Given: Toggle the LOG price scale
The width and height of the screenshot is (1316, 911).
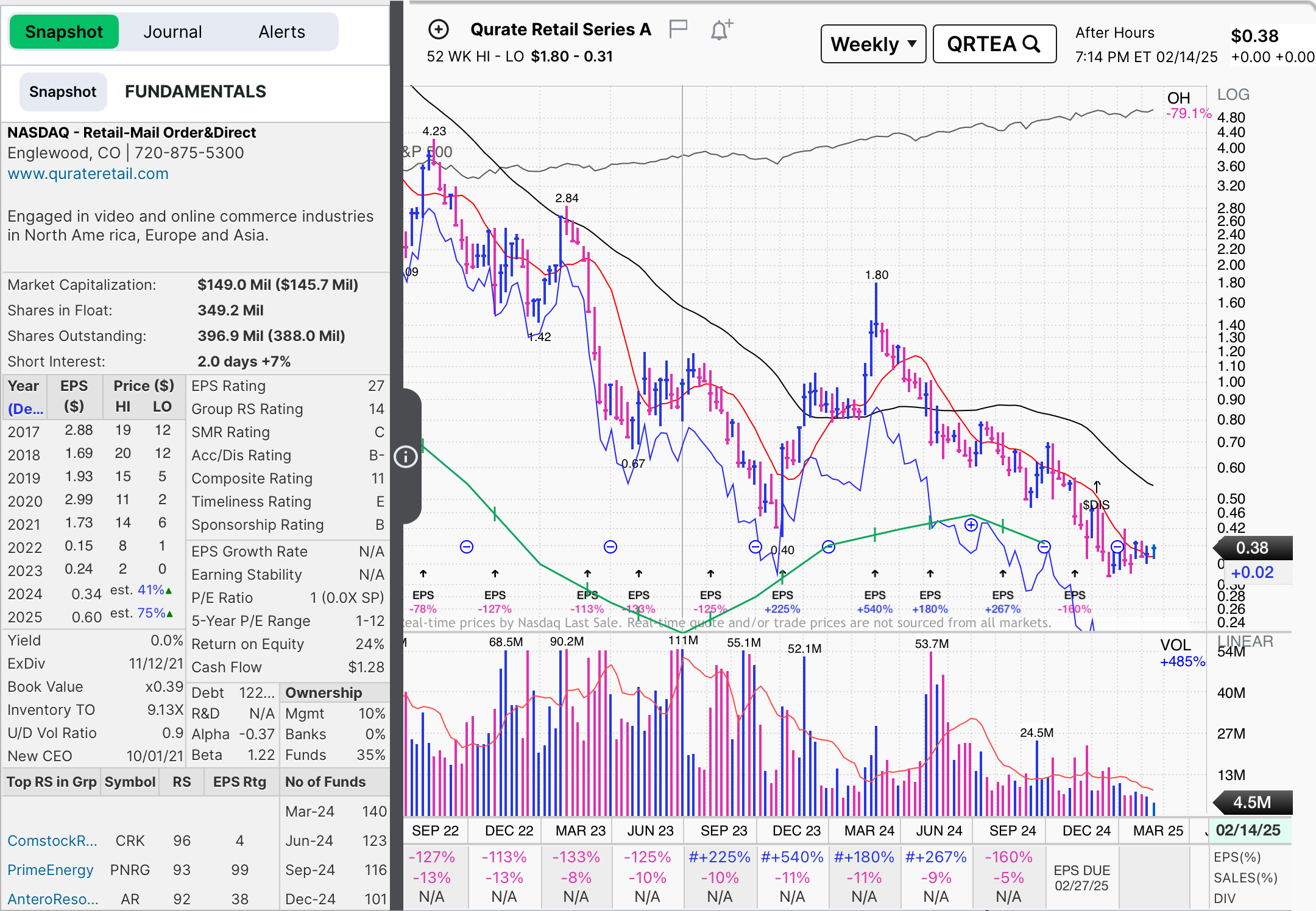Looking at the screenshot, I should pos(1233,95).
